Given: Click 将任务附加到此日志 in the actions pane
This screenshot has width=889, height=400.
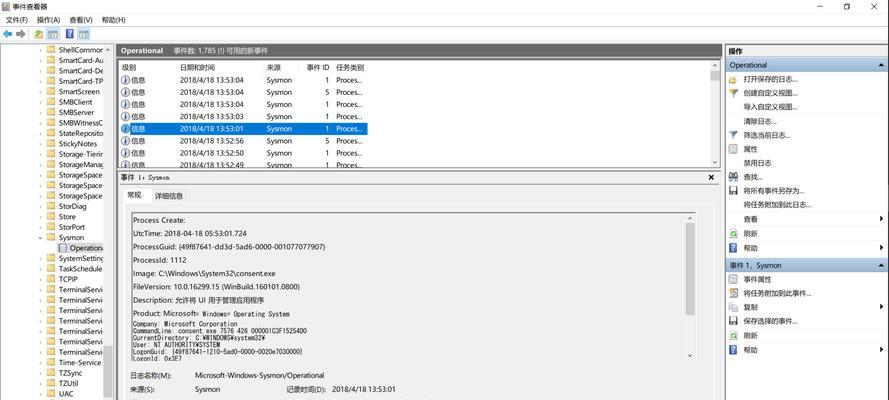Looking at the screenshot, I should pos(777,205).
